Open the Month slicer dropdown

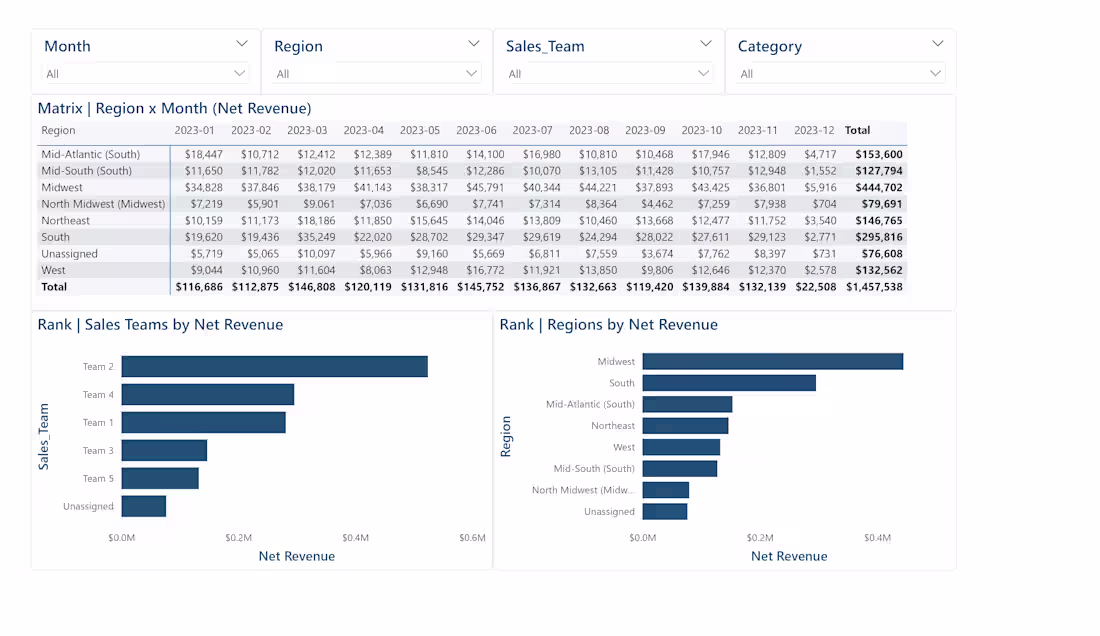[240, 73]
